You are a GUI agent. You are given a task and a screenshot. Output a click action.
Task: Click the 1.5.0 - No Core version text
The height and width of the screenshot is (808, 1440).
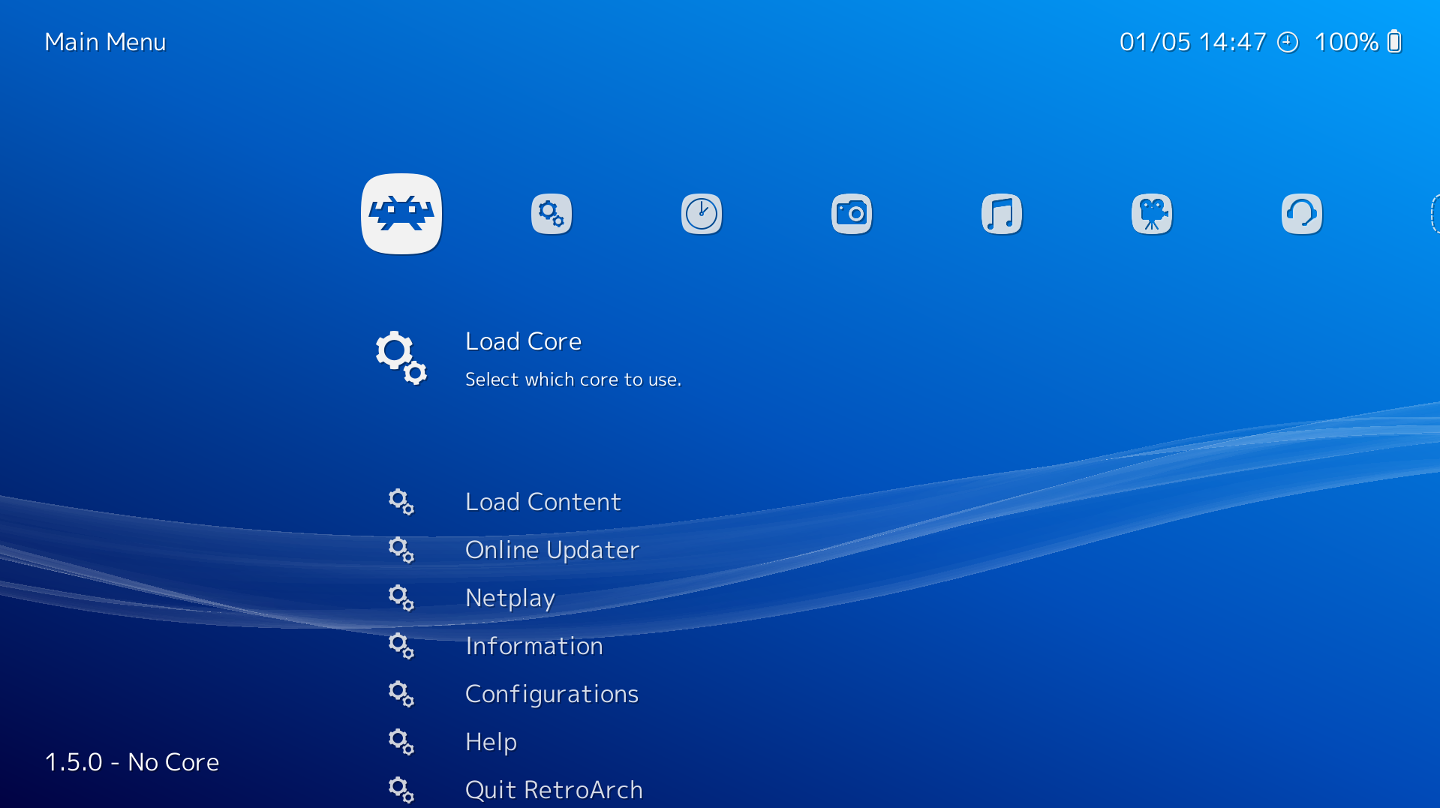click(132, 762)
